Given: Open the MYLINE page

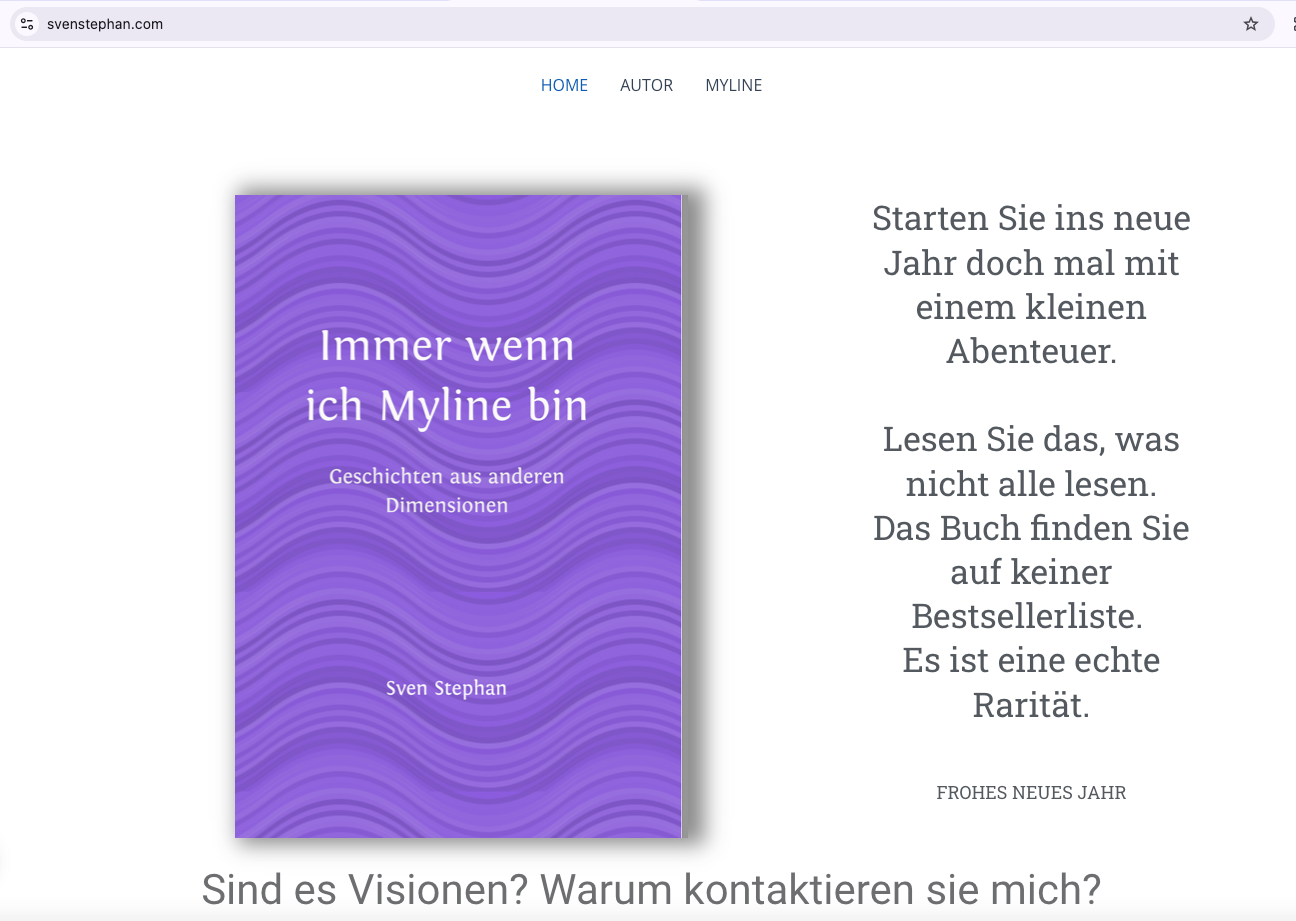Looking at the screenshot, I should [734, 86].
